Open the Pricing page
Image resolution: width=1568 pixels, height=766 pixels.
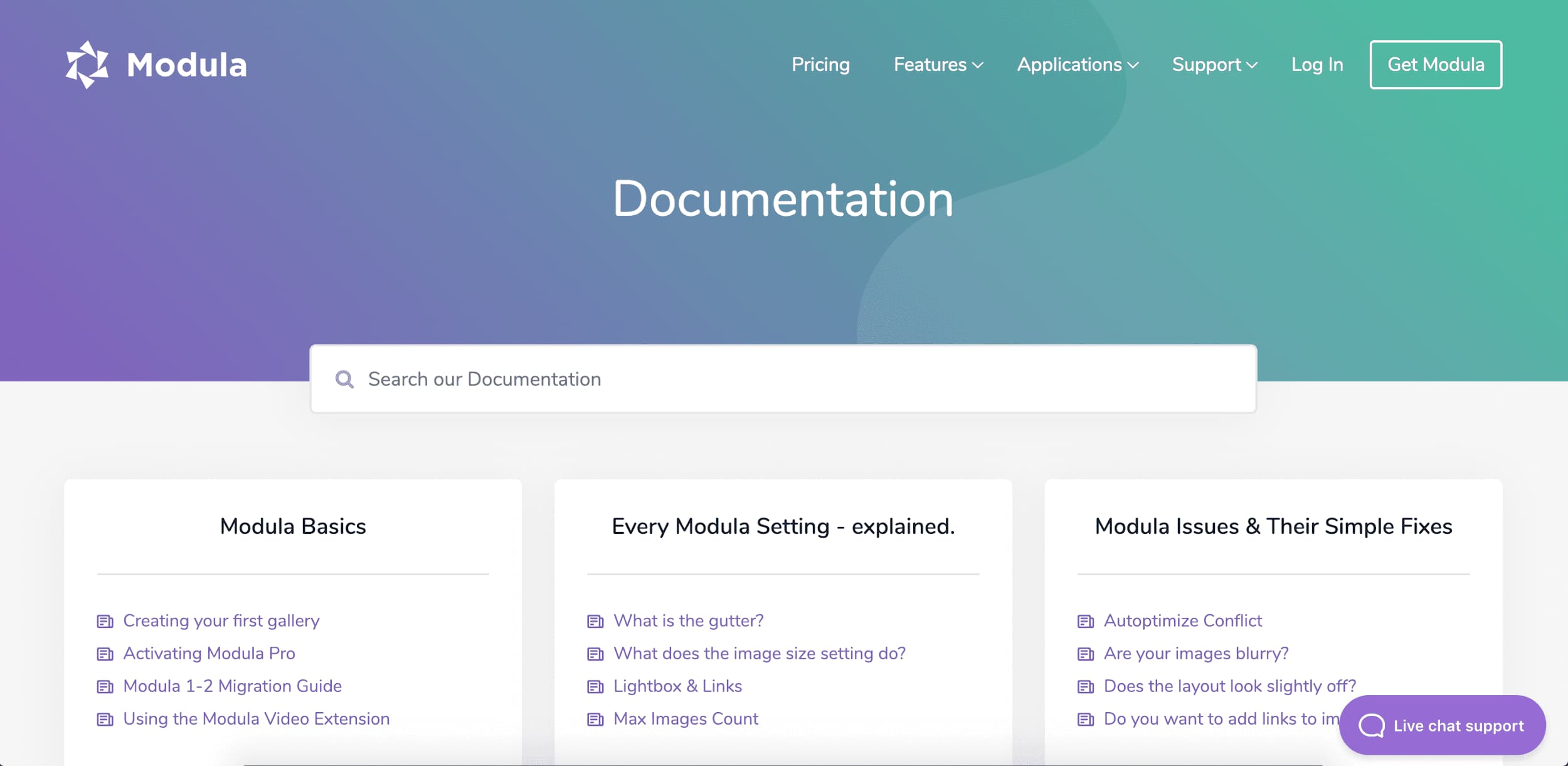[821, 63]
